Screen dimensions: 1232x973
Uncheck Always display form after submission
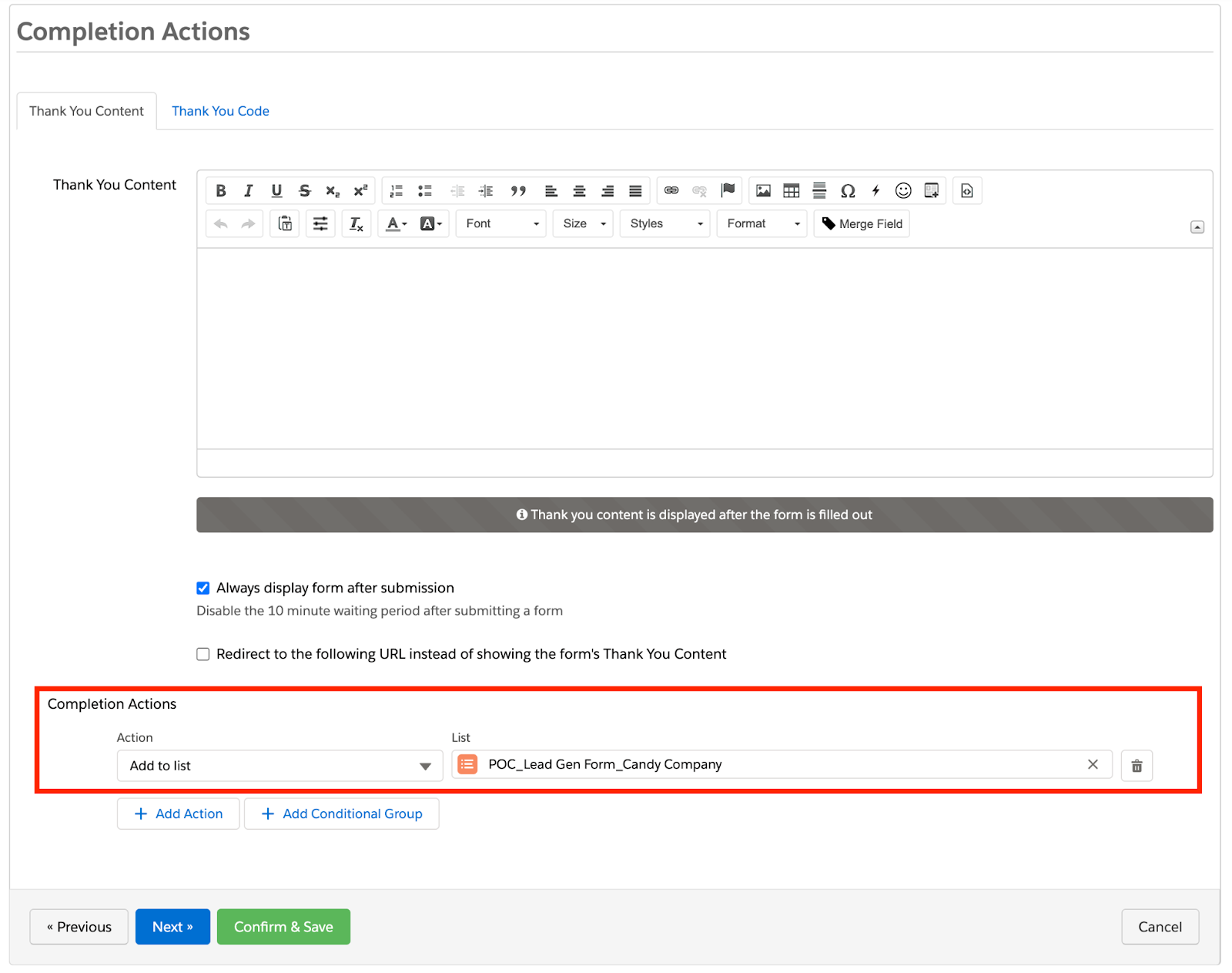(x=203, y=588)
